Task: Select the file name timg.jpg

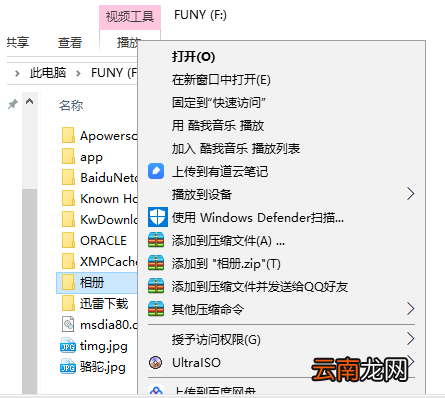Action: 104,346
